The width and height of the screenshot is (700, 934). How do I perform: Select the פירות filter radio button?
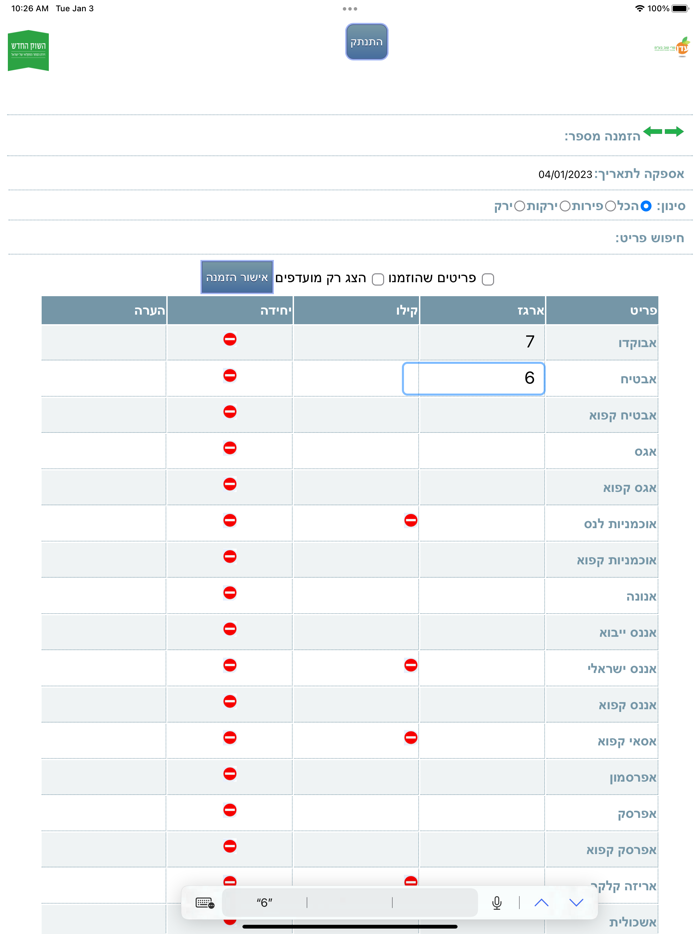click(611, 206)
